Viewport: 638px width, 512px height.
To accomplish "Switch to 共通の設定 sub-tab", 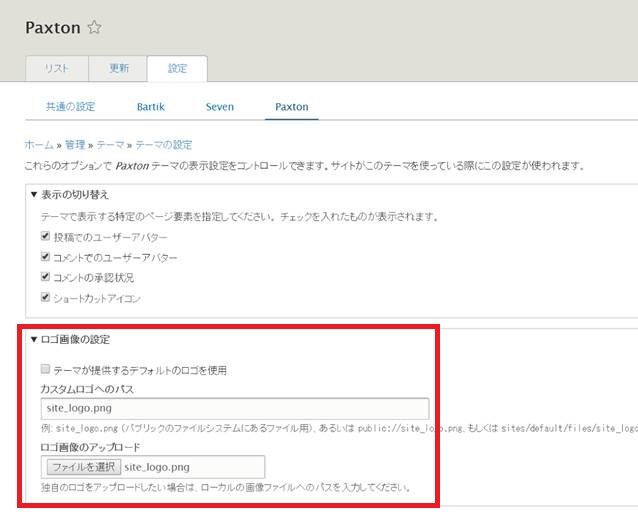I will click(70, 107).
